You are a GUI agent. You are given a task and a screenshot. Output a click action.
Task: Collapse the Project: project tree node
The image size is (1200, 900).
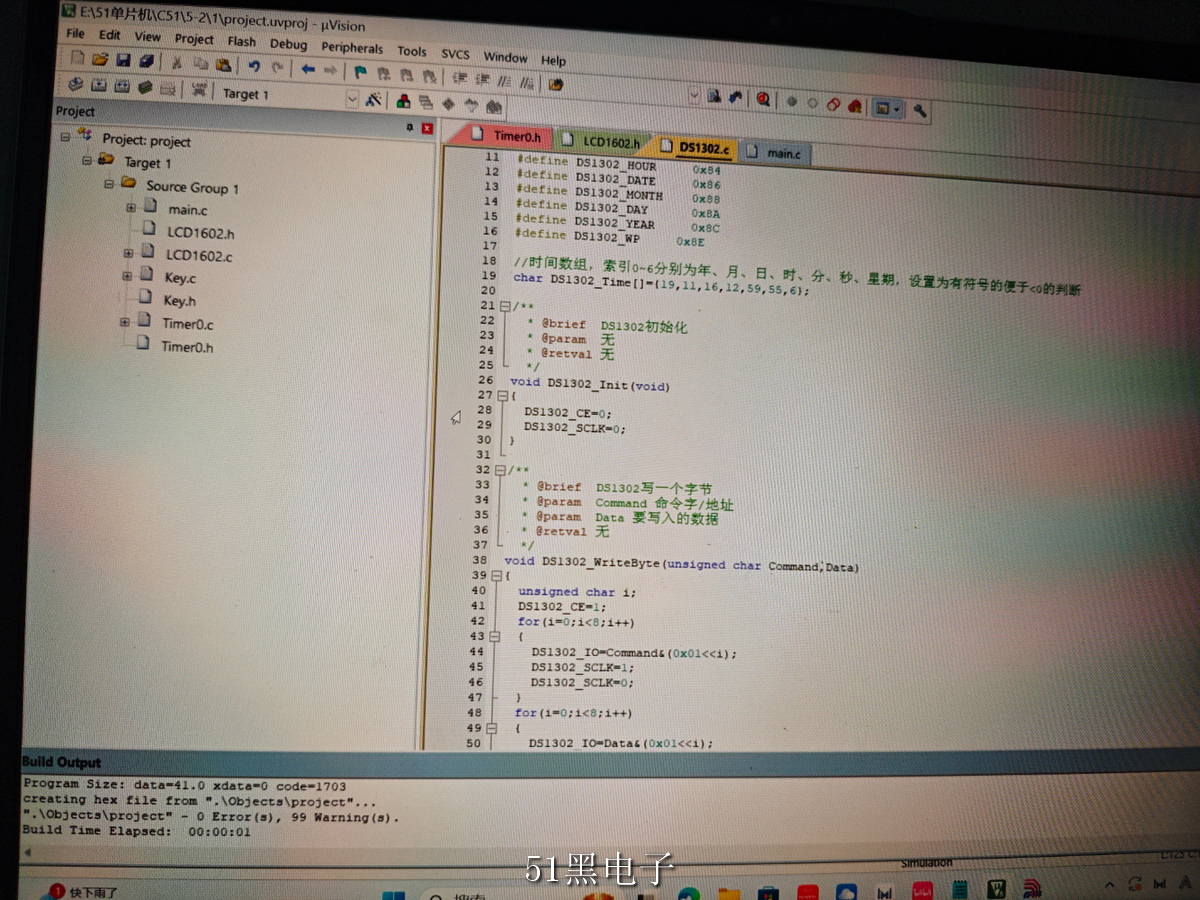point(65,137)
